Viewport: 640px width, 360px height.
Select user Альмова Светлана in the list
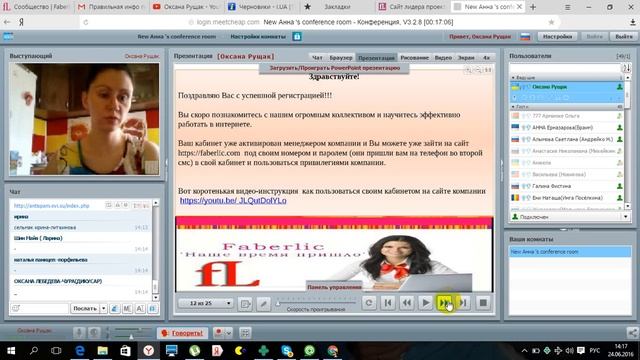tap(567, 139)
